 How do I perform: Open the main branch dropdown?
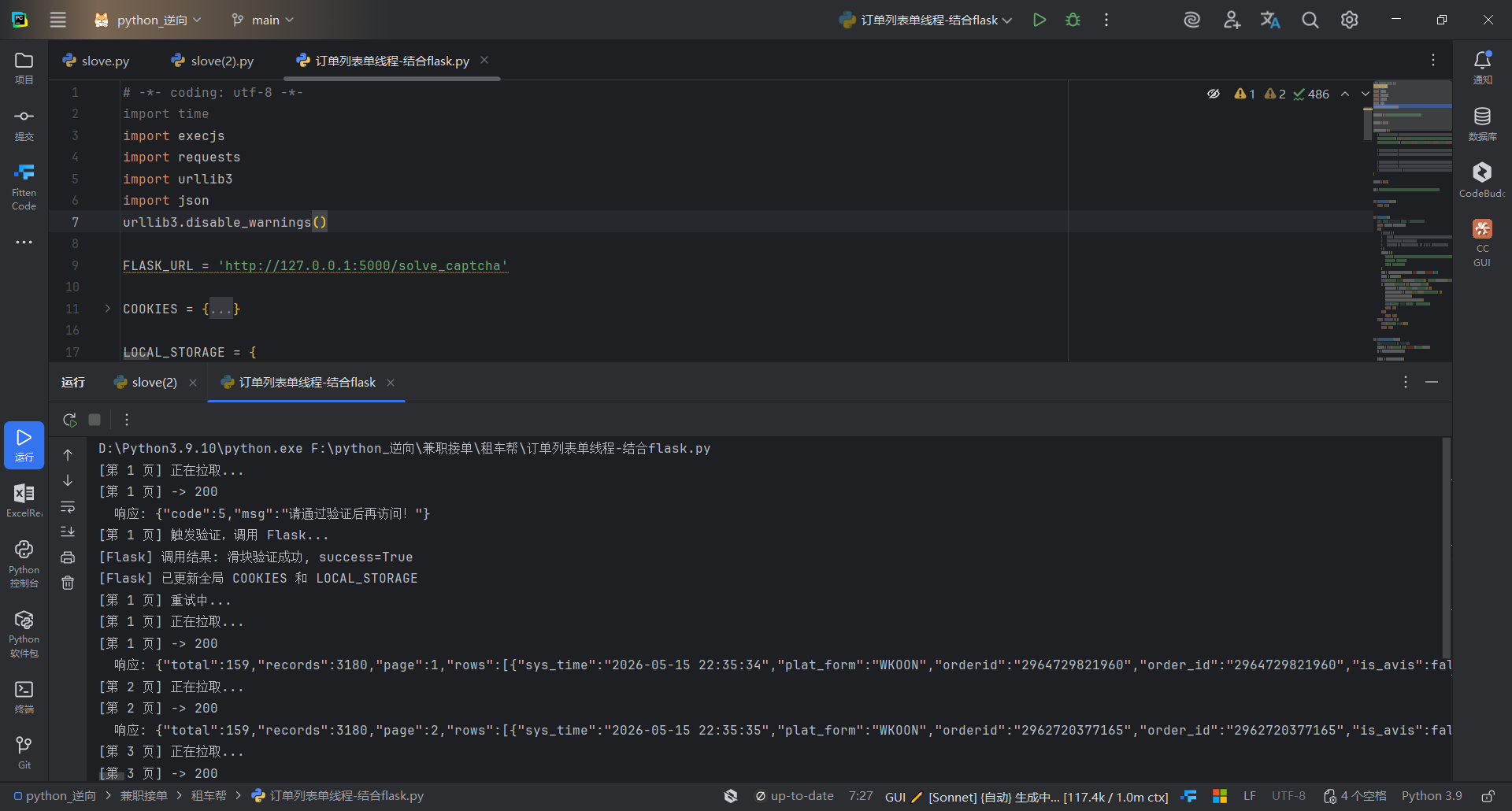tap(263, 20)
